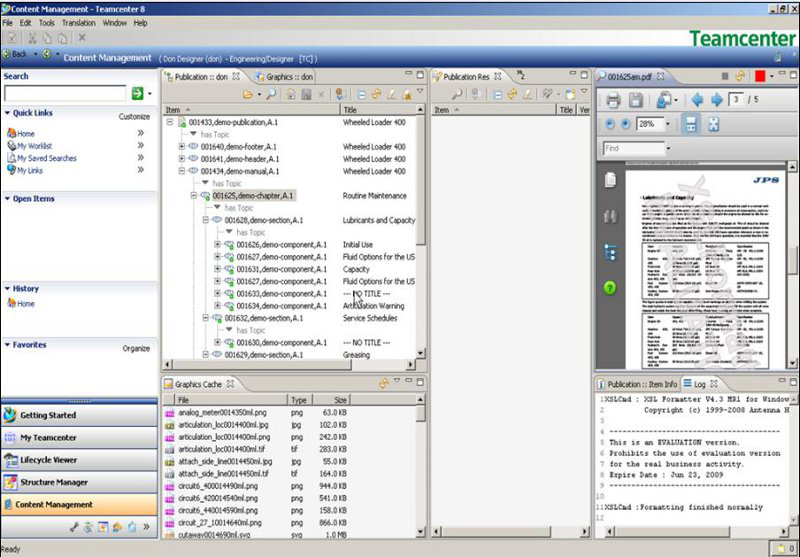Screen dimensions: 800x557
Task: Select file analog_meter0014350ml.png in Graphics Cache
Action: [x=222, y=413]
